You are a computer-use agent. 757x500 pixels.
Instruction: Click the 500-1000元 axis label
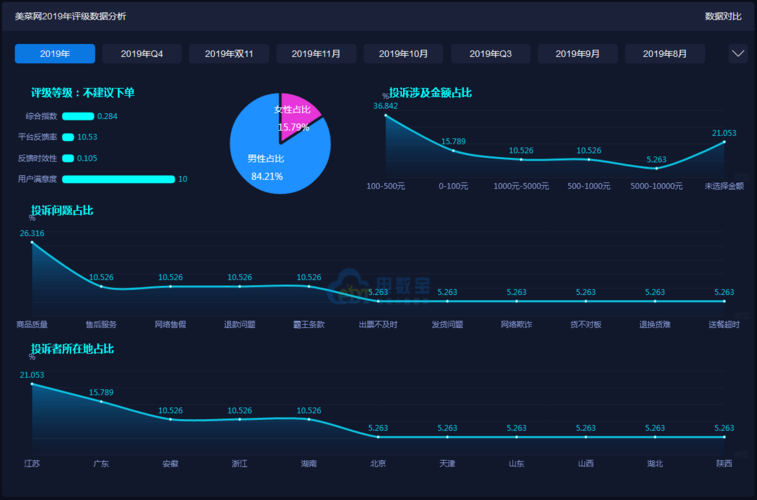tap(589, 186)
